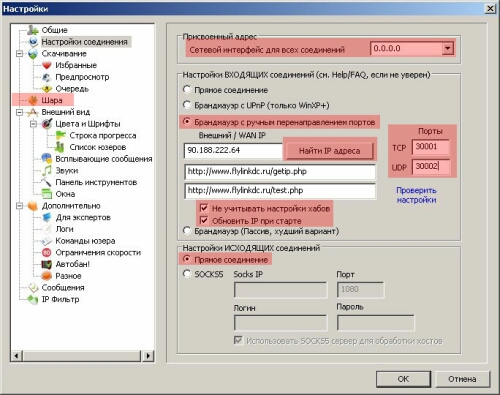
Task: Click the yellow Очередь queue icon
Action: (47, 89)
